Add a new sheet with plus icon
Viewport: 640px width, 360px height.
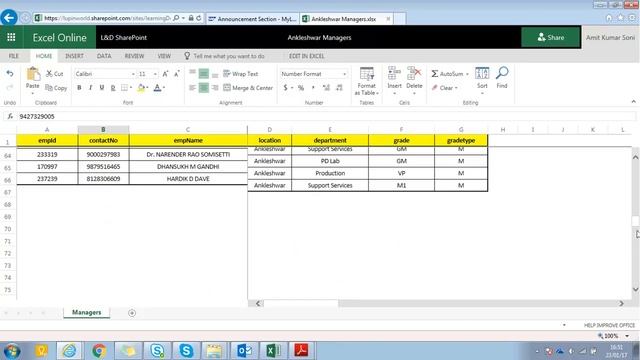[x=132, y=313]
